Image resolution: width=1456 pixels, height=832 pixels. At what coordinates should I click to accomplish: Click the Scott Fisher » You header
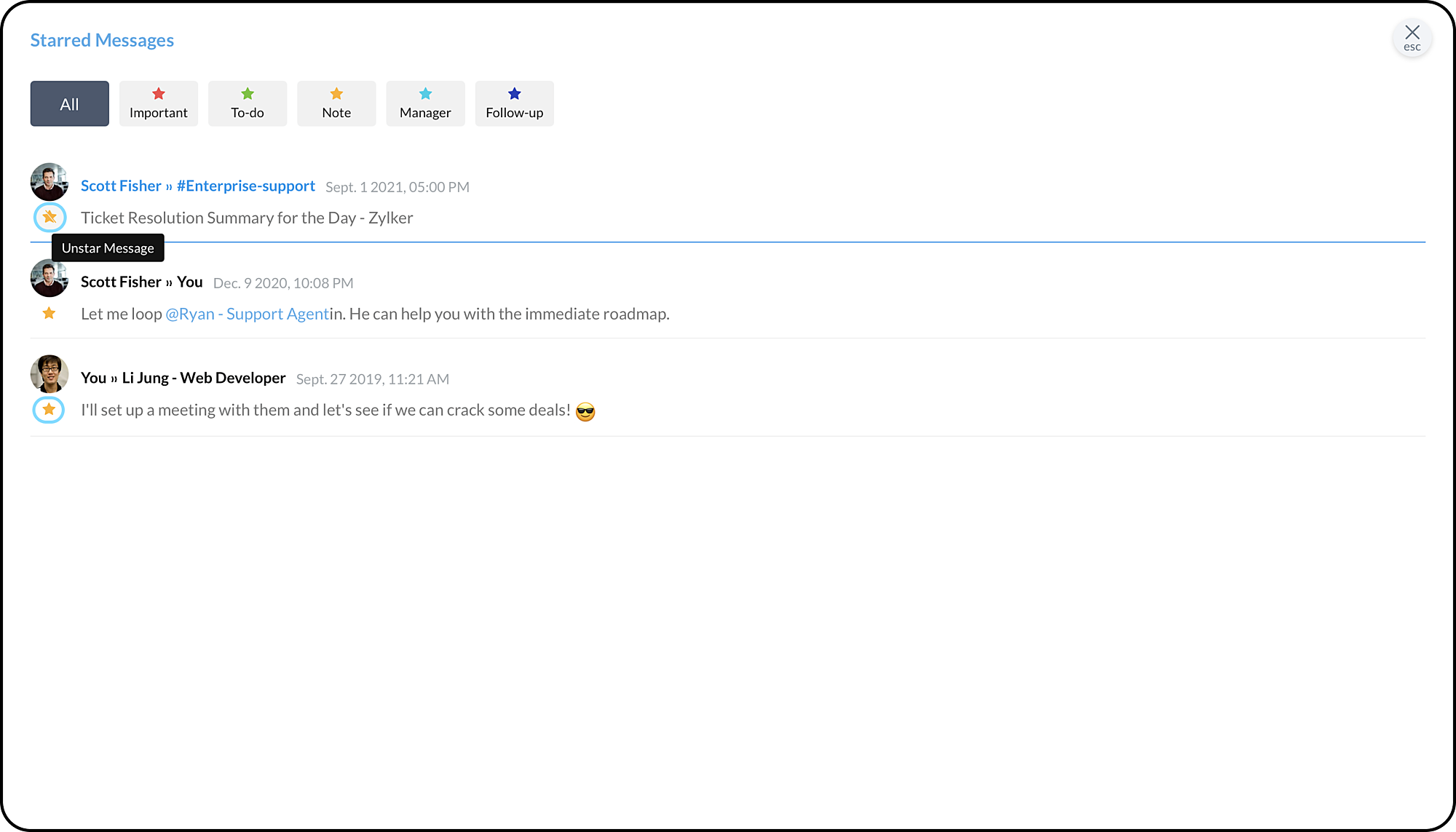pyautogui.click(x=141, y=282)
